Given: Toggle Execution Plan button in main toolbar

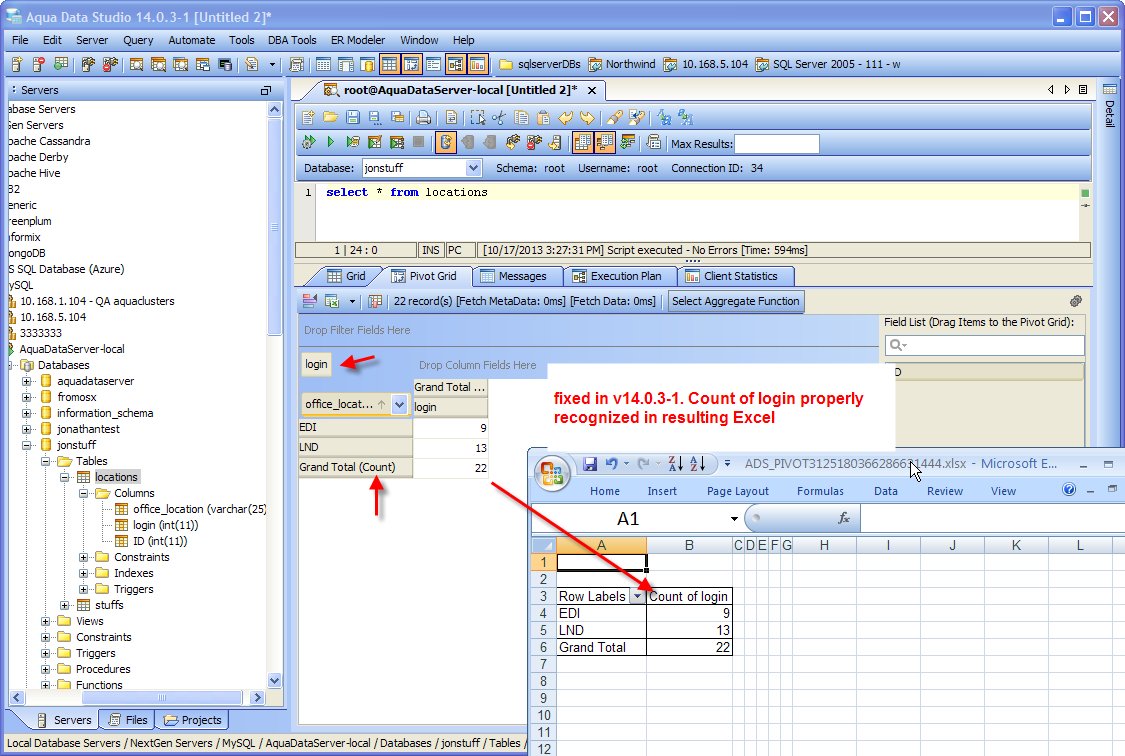Looking at the screenshot, I should point(456,65).
